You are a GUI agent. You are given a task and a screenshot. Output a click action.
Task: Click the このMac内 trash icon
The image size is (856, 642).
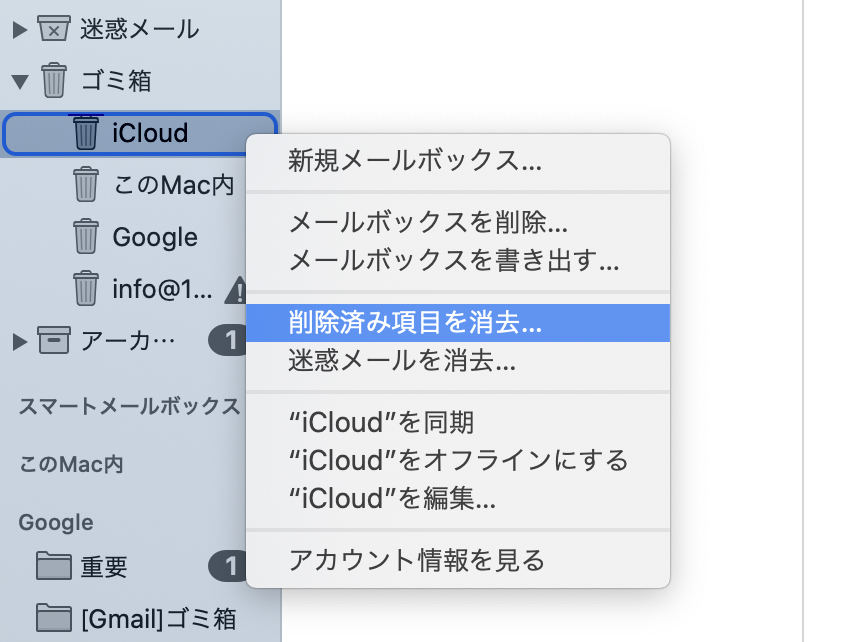(x=86, y=185)
